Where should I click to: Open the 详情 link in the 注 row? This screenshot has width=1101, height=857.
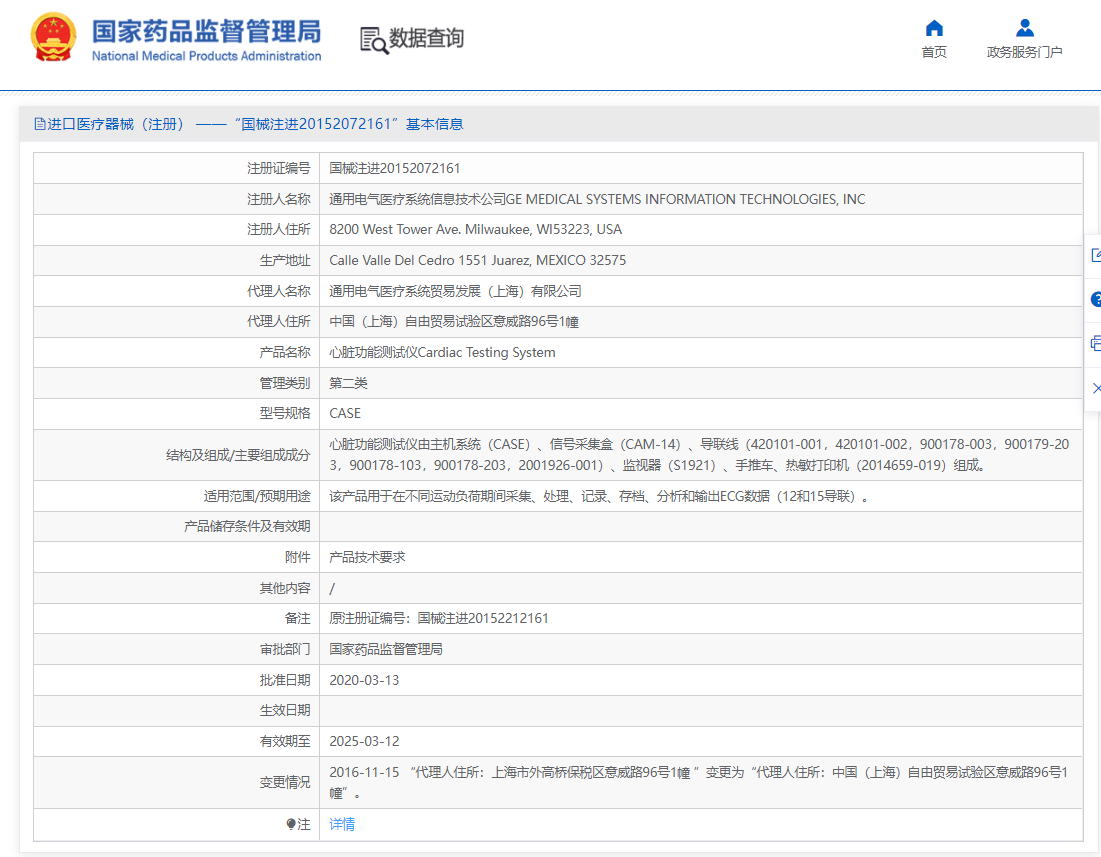(x=342, y=824)
